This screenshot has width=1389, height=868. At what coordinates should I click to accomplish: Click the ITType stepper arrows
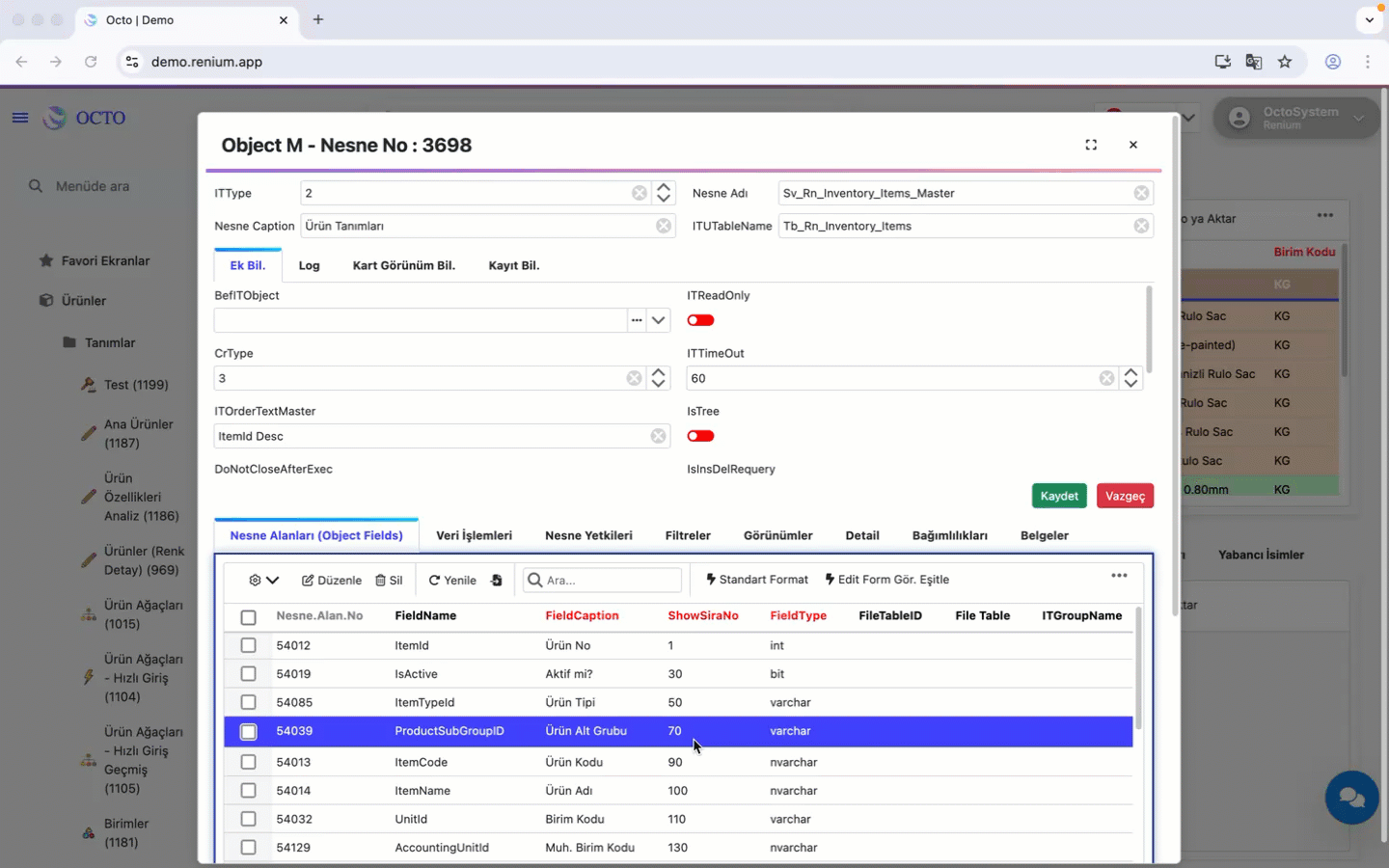664,193
